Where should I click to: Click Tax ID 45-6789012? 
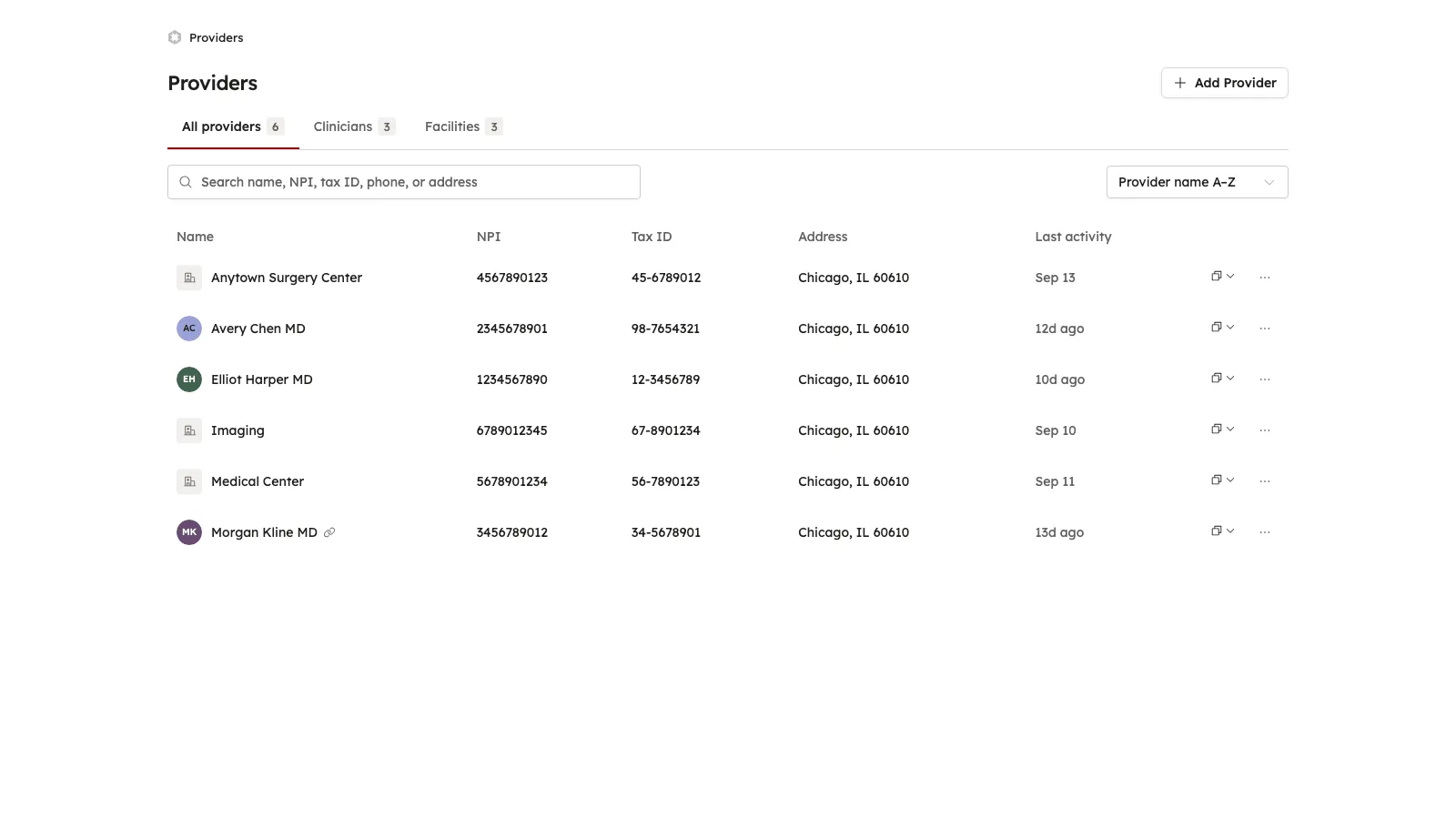click(666, 278)
